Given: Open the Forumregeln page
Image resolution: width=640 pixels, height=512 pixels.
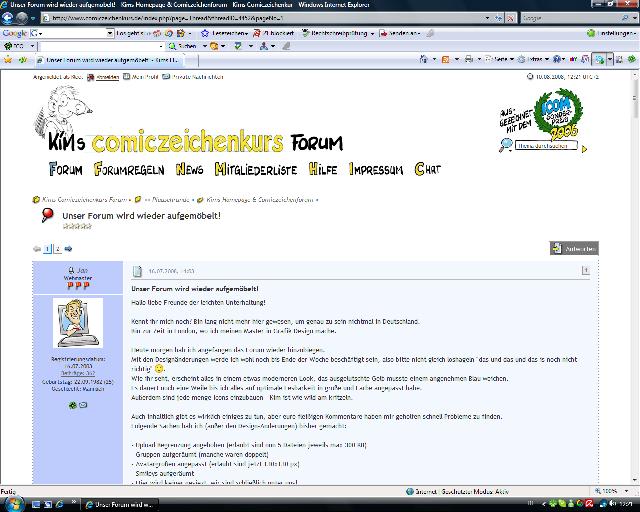Looking at the screenshot, I should 128,169.
